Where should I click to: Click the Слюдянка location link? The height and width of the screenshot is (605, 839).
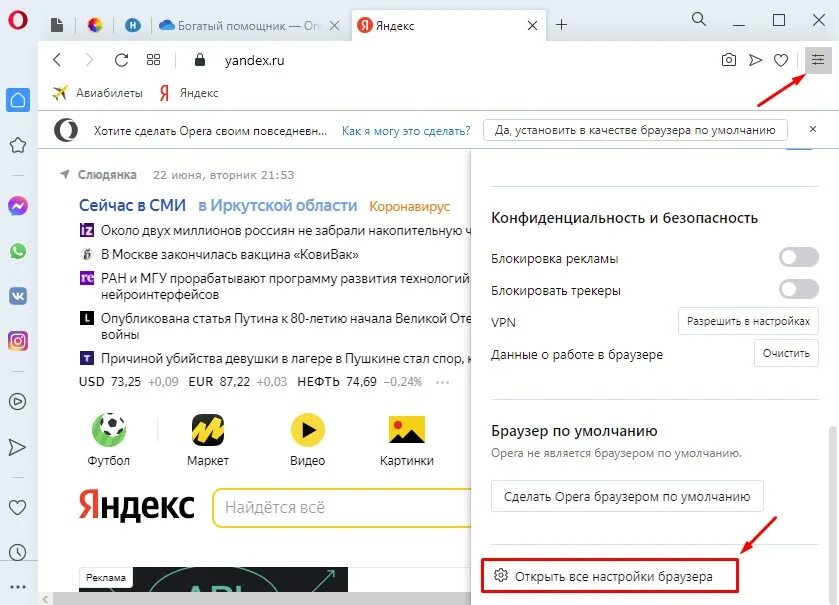pos(107,175)
